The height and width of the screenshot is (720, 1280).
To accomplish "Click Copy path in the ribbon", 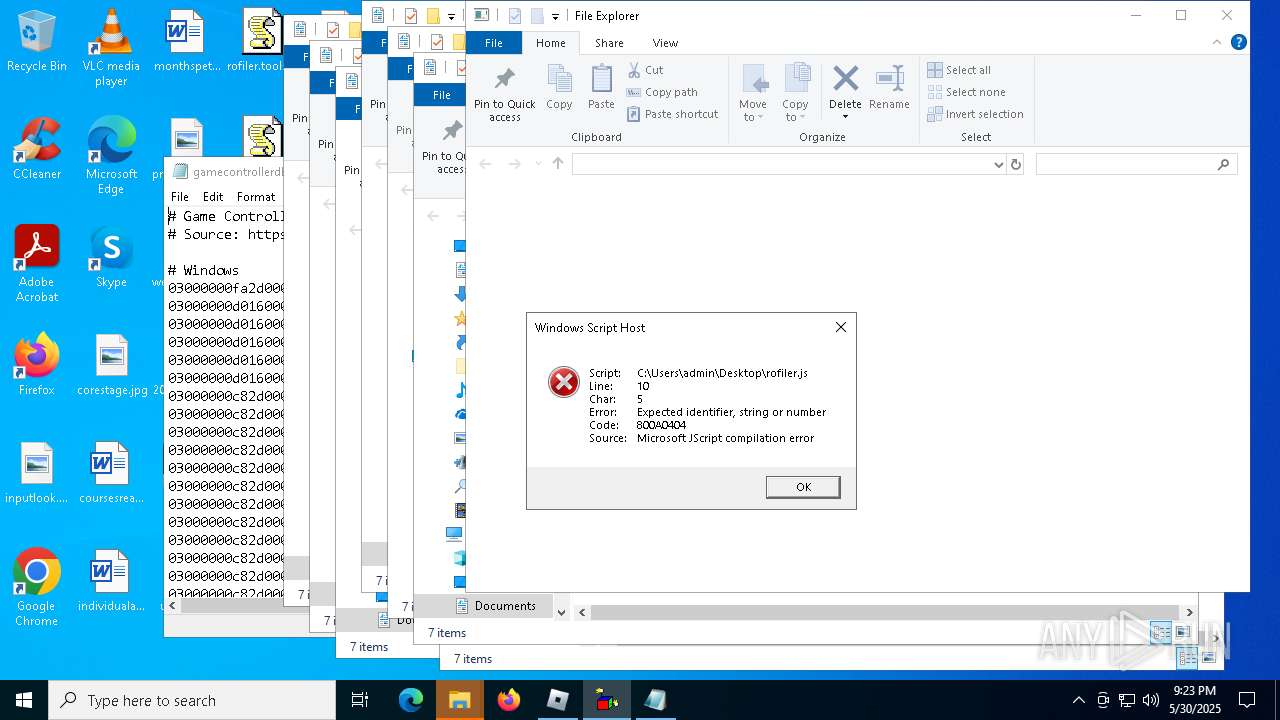I will [x=661, y=92].
